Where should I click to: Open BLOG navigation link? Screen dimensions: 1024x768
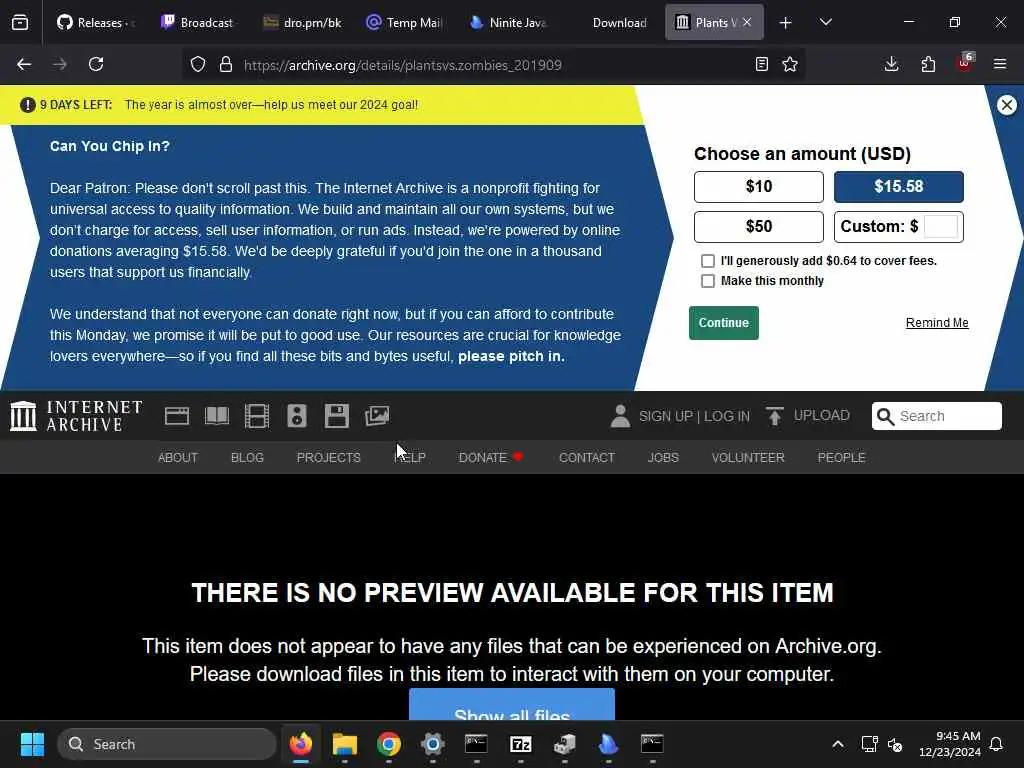point(247,458)
